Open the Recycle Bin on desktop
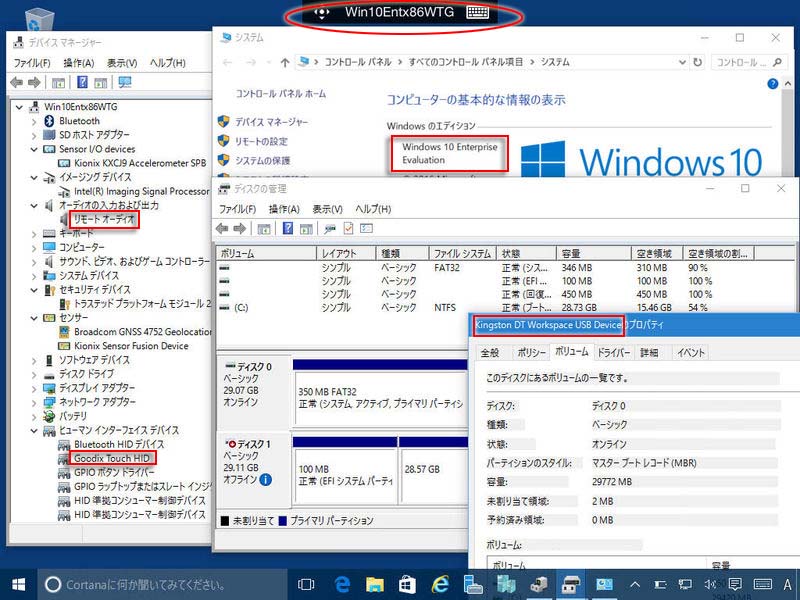Viewport: 800px width, 600px height. (x=40, y=19)
